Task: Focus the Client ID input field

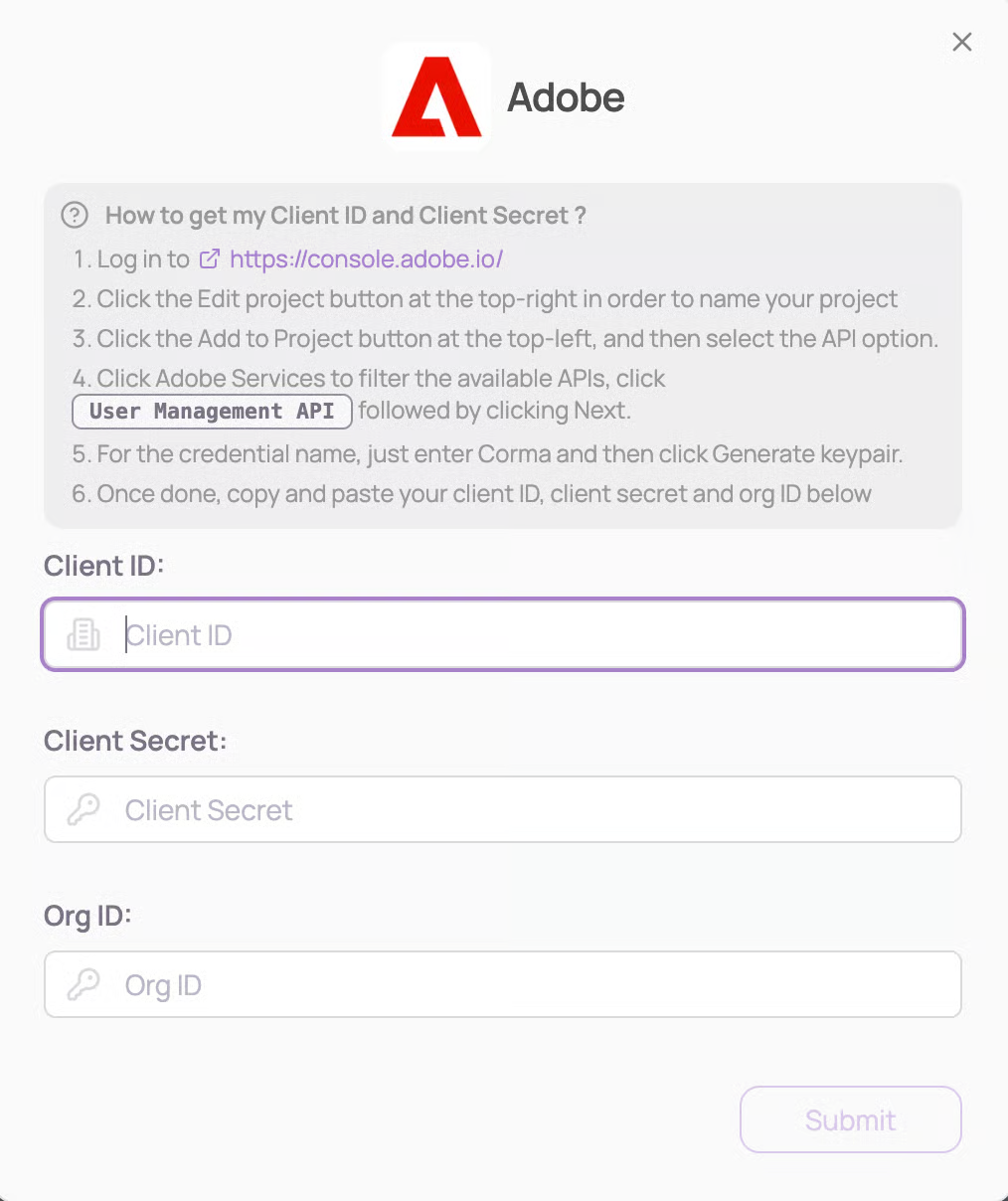Action: tap(537, 634)
